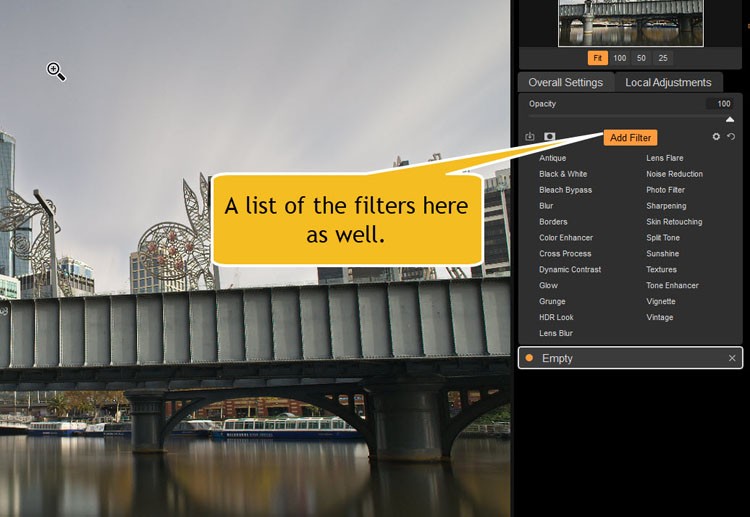
Task: Choose the Split Tone filter
Action: 662,238
